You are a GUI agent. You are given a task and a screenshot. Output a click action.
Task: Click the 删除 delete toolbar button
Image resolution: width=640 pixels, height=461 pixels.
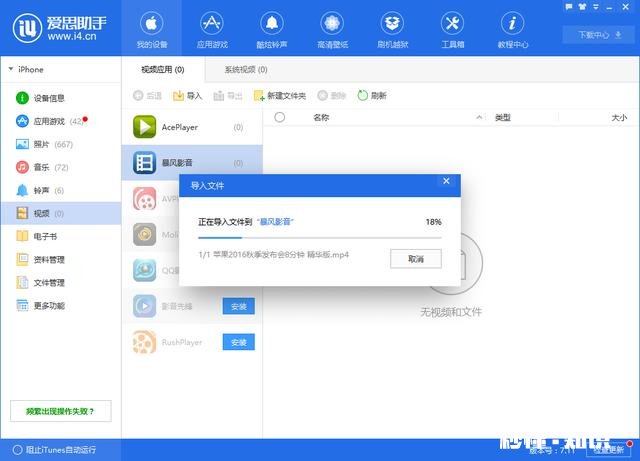point(331,96)
